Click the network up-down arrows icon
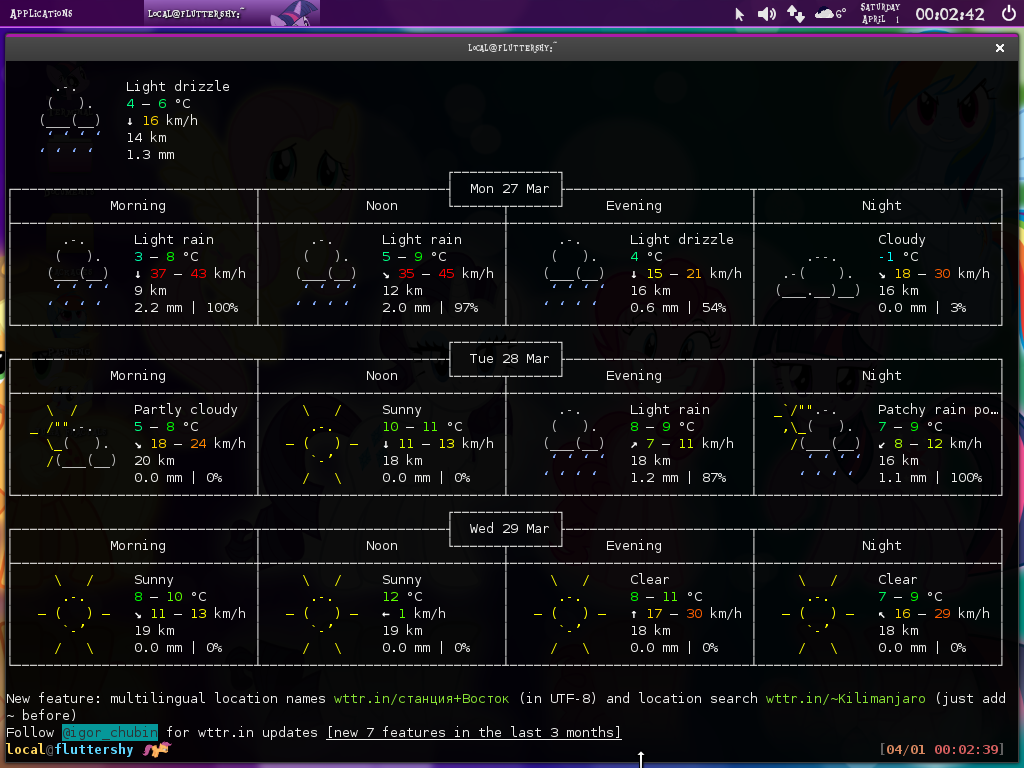Image resolution: width=1024 pixels, height=768 pixels. click(x=796, y=14)
